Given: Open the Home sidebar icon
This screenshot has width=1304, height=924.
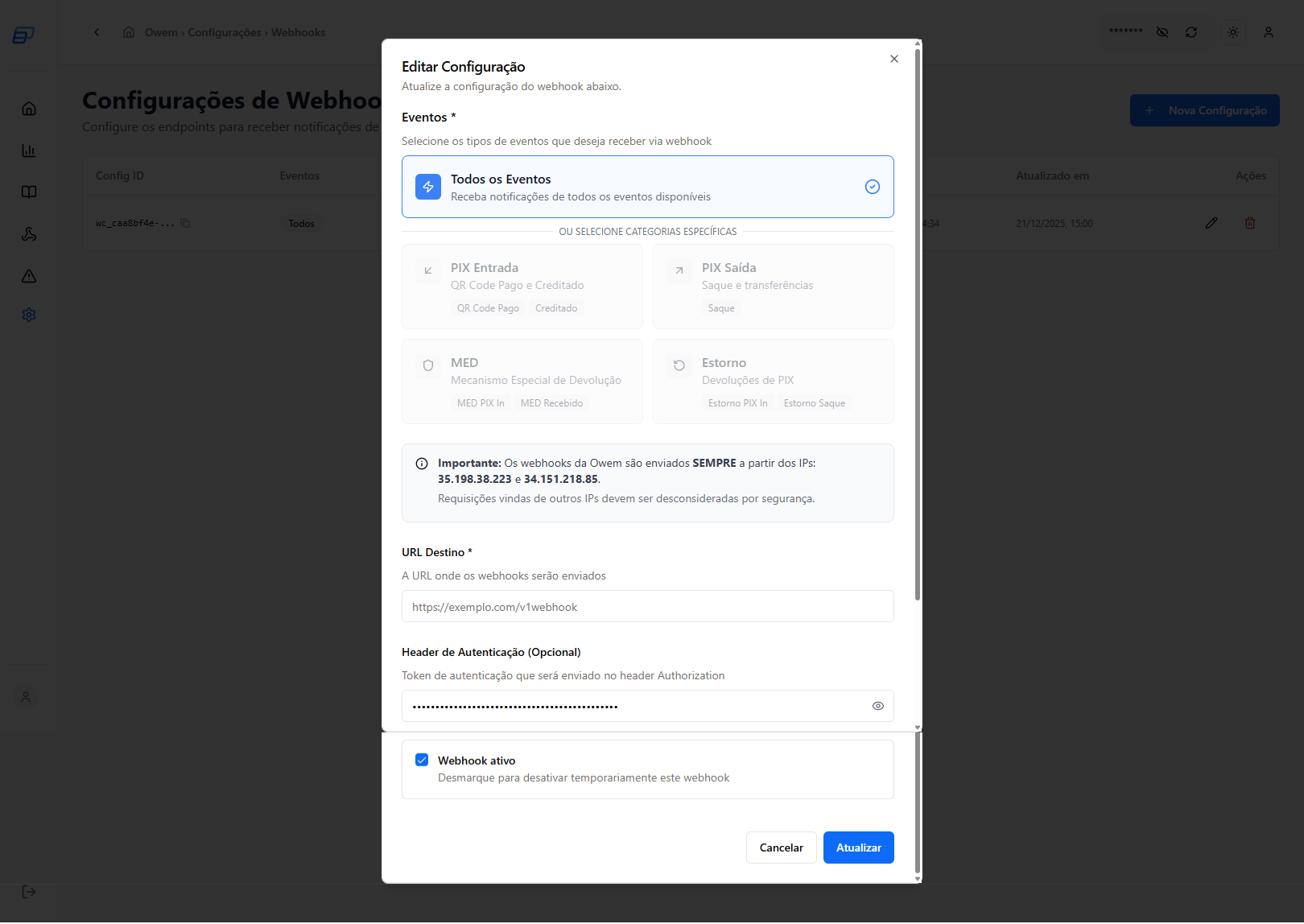Looking at the screenshot, I should point(28,108).
